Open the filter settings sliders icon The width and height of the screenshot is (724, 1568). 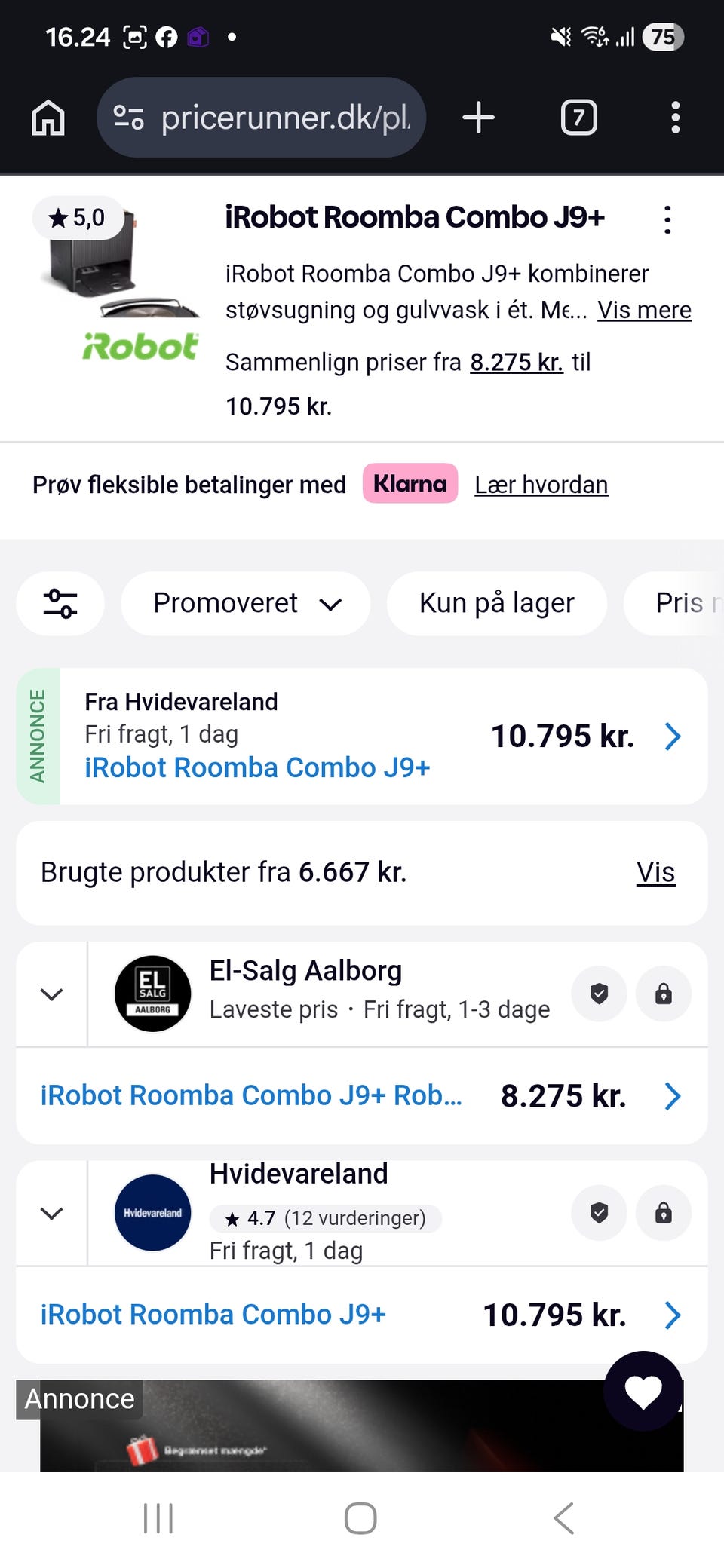[x=60, y=604]
